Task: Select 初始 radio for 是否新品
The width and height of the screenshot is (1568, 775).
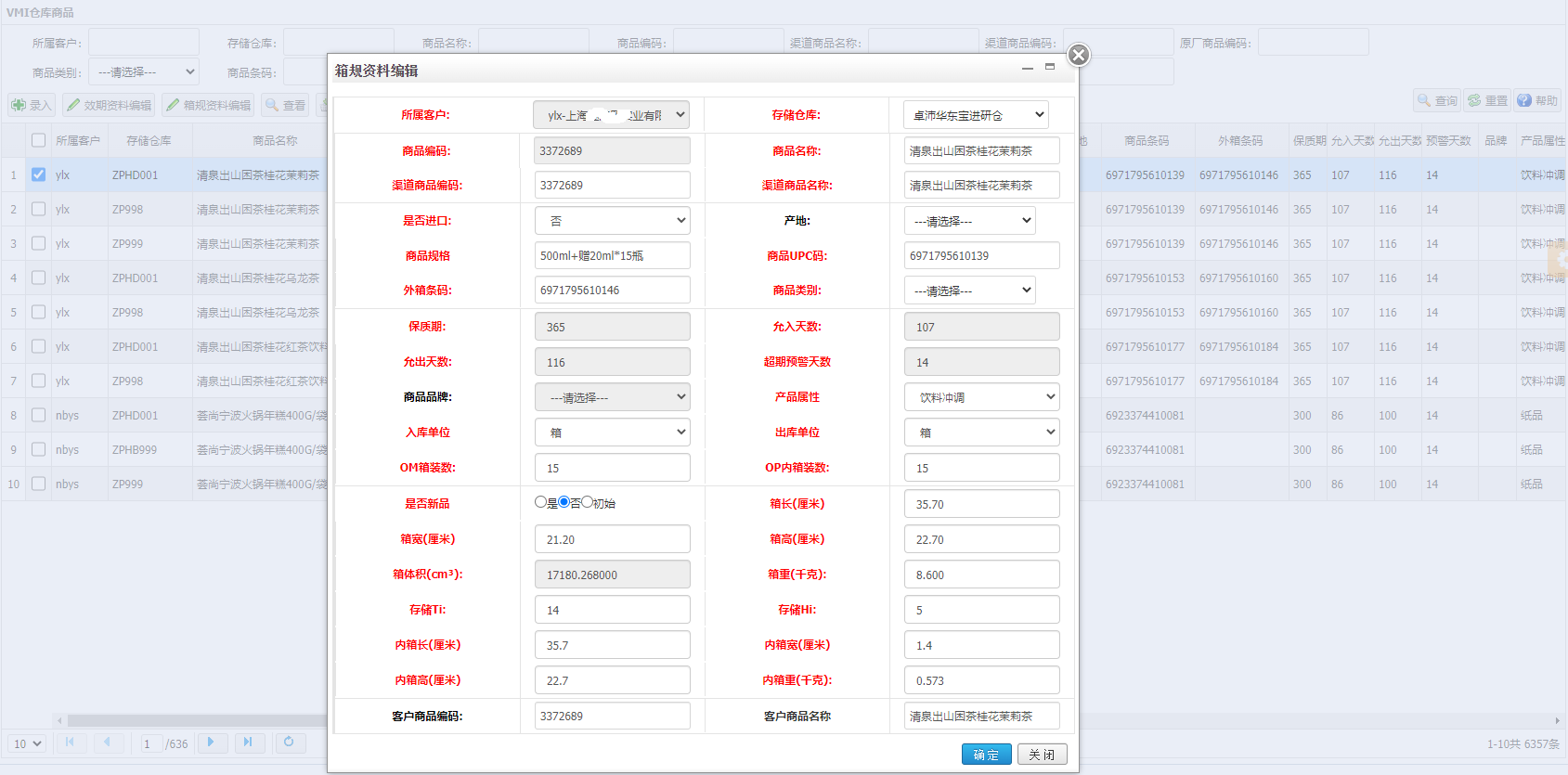Action: [x=588, y=502]
